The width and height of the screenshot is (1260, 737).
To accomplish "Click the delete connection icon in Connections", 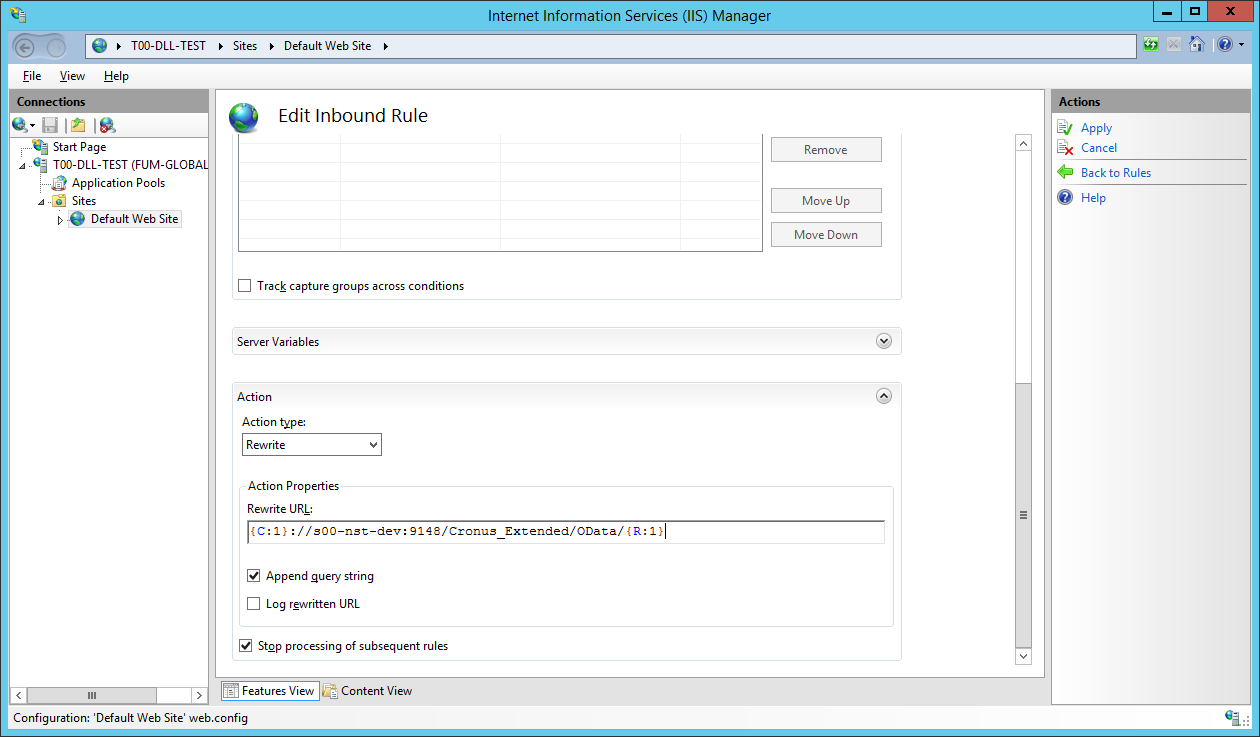I will (107, 125).
